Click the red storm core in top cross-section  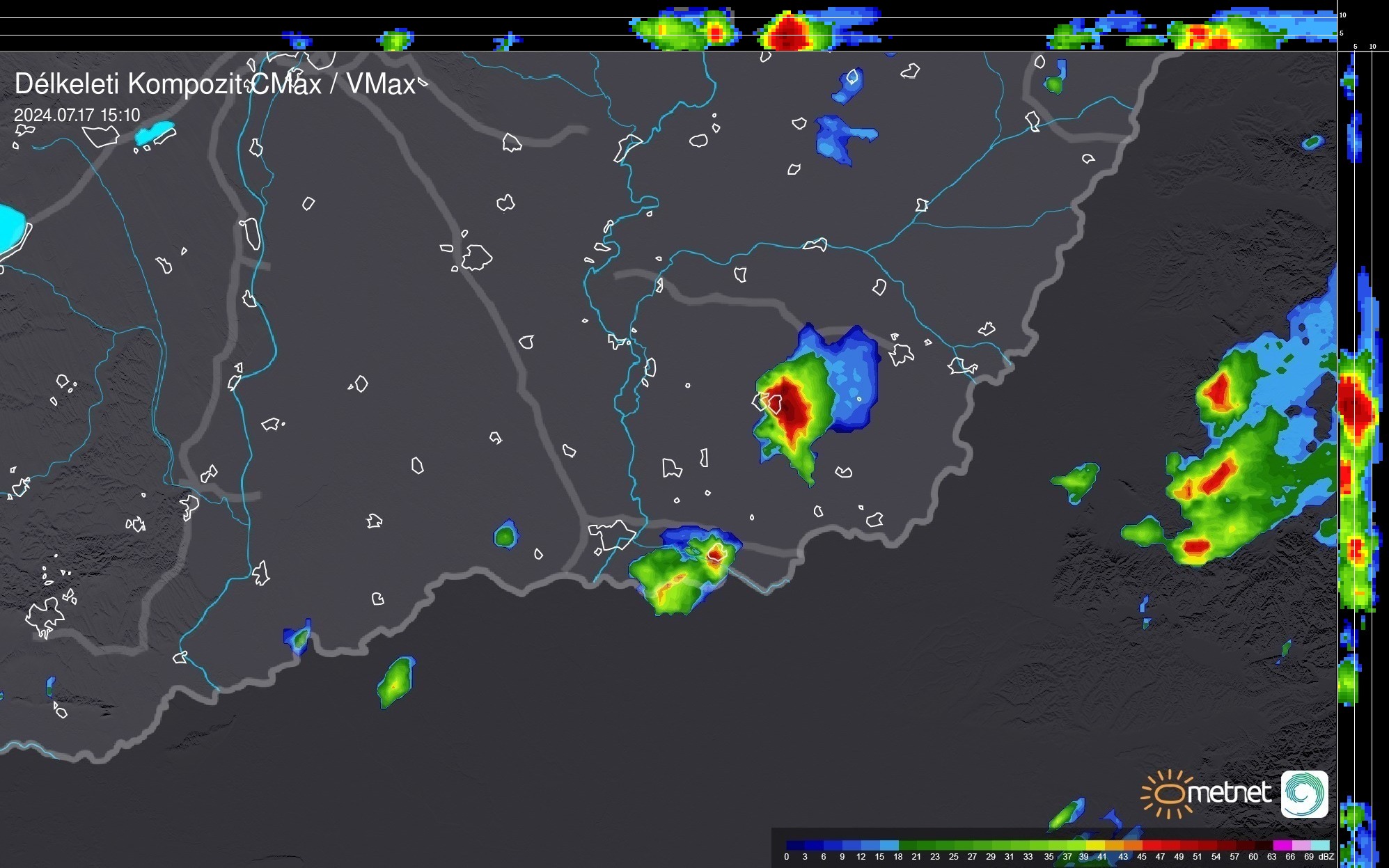(x=788, y=33)
